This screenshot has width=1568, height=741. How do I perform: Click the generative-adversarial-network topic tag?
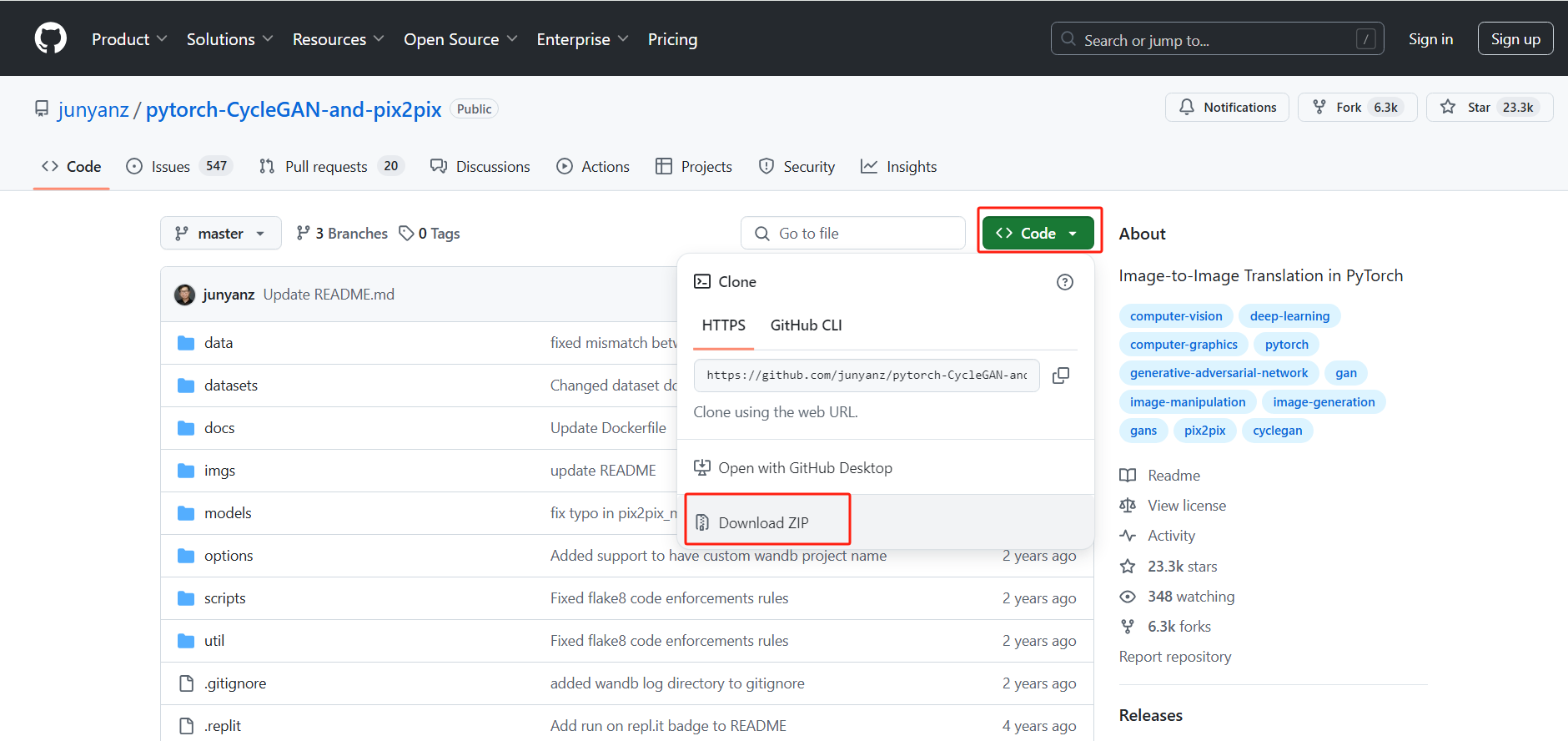(x=1219, y=373)
